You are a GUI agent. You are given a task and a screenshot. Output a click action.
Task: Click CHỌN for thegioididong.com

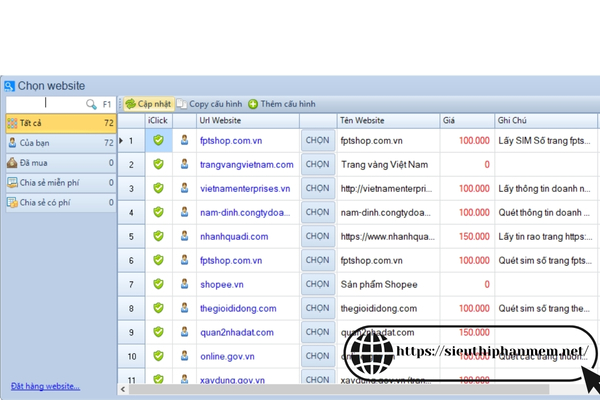click(x=318, y=308)
